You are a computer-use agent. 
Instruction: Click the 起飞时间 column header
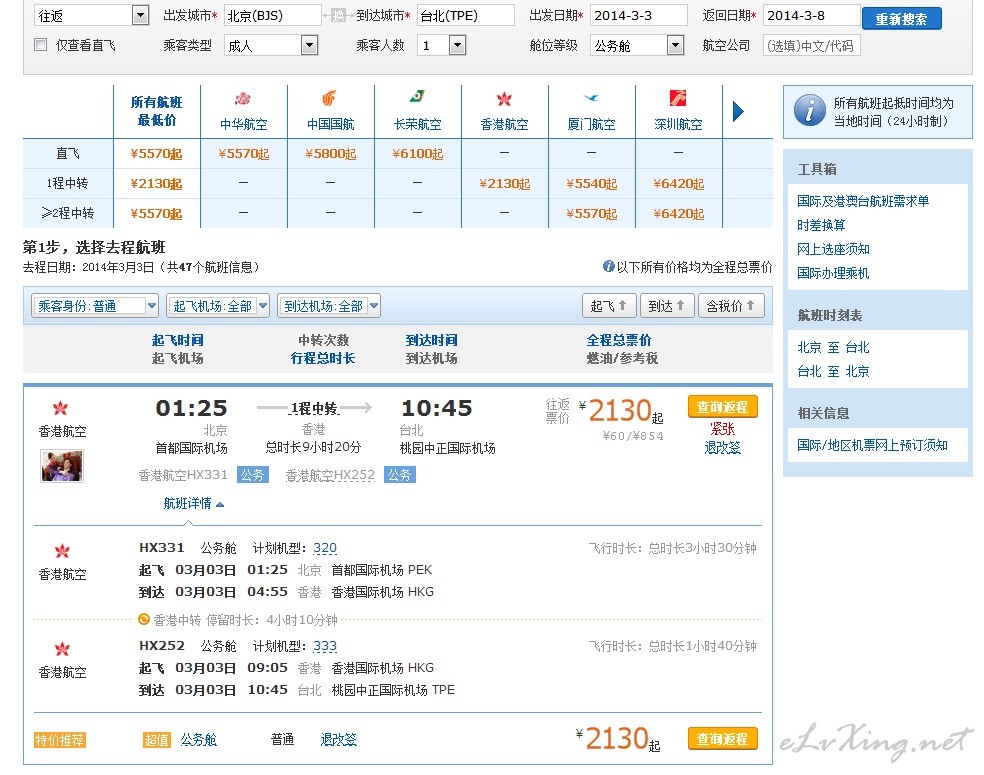pyautogui.click(x=178, y=339)
